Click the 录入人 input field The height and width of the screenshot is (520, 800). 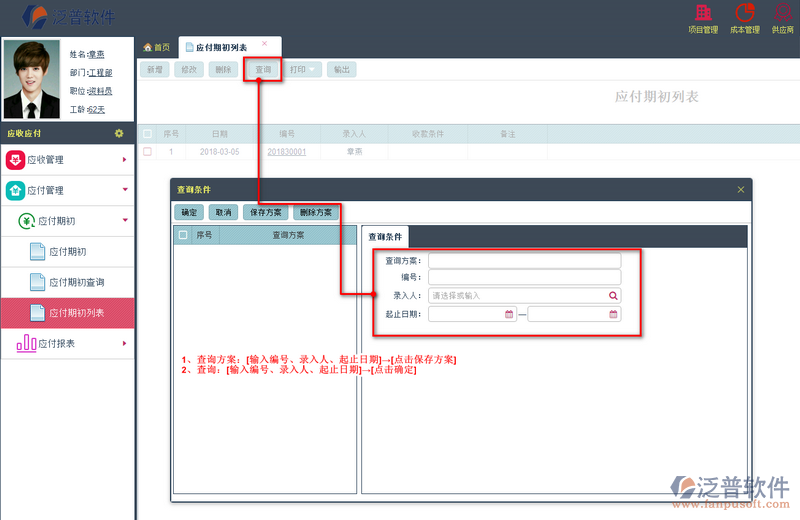(x=524, y=295)
